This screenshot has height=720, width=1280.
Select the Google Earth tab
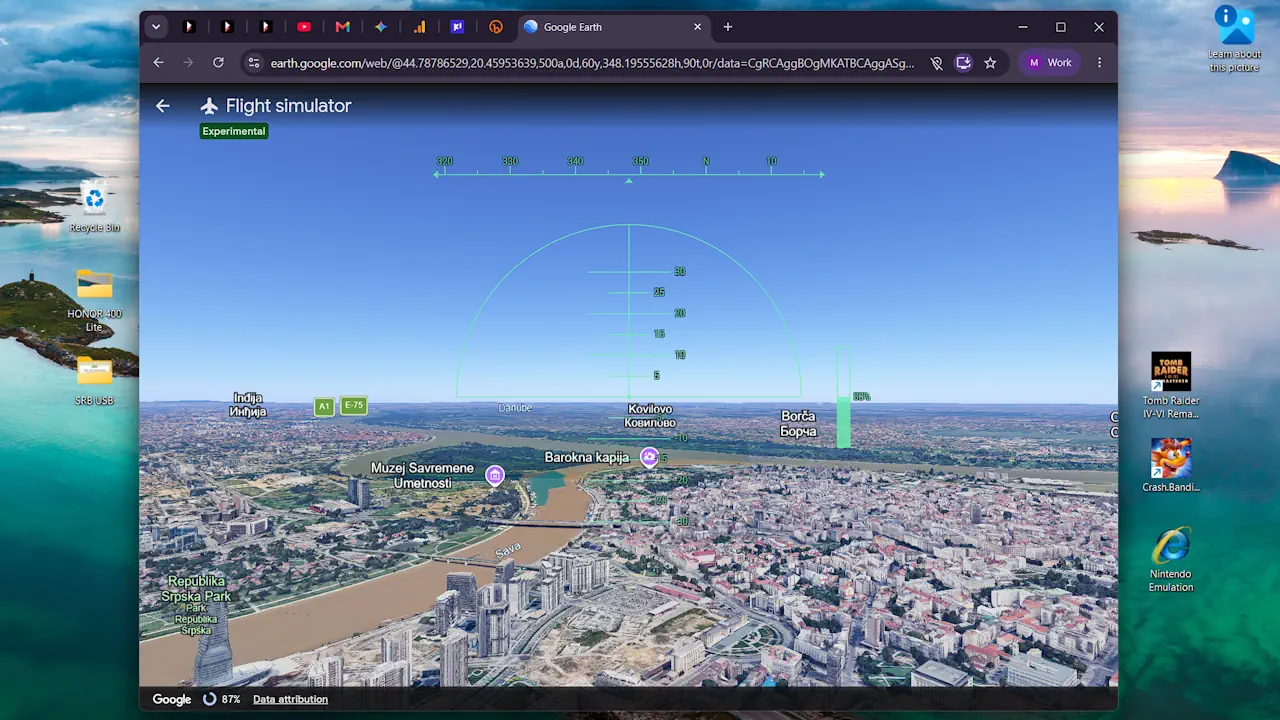[613, 27]
